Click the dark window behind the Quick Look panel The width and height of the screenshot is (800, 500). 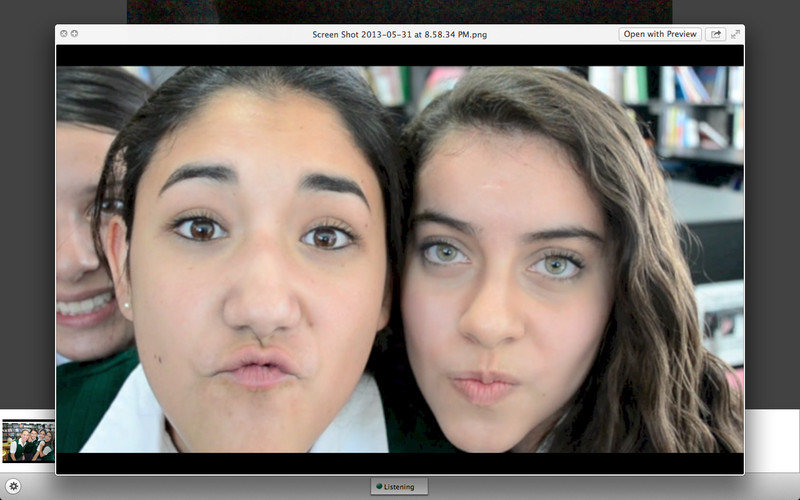(x=399, y=11)
